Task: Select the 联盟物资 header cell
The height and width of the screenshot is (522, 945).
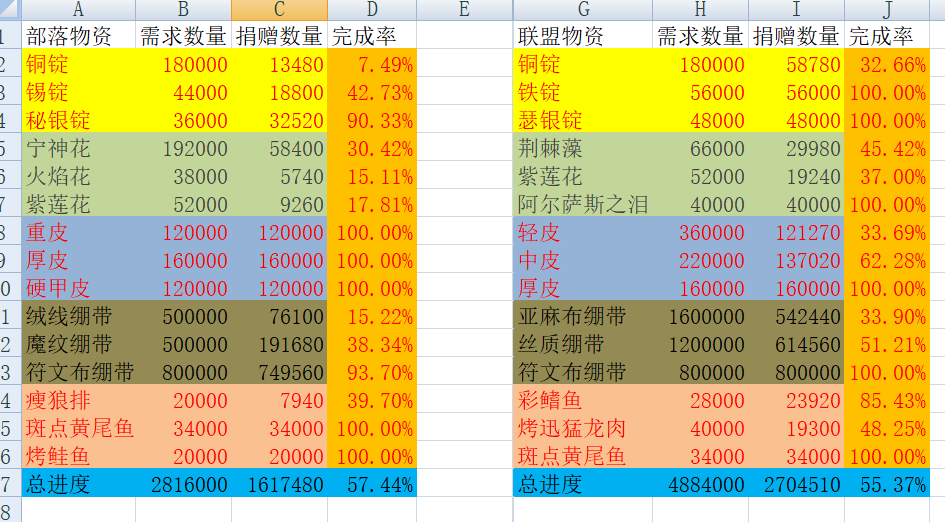Action: point(562,37)
